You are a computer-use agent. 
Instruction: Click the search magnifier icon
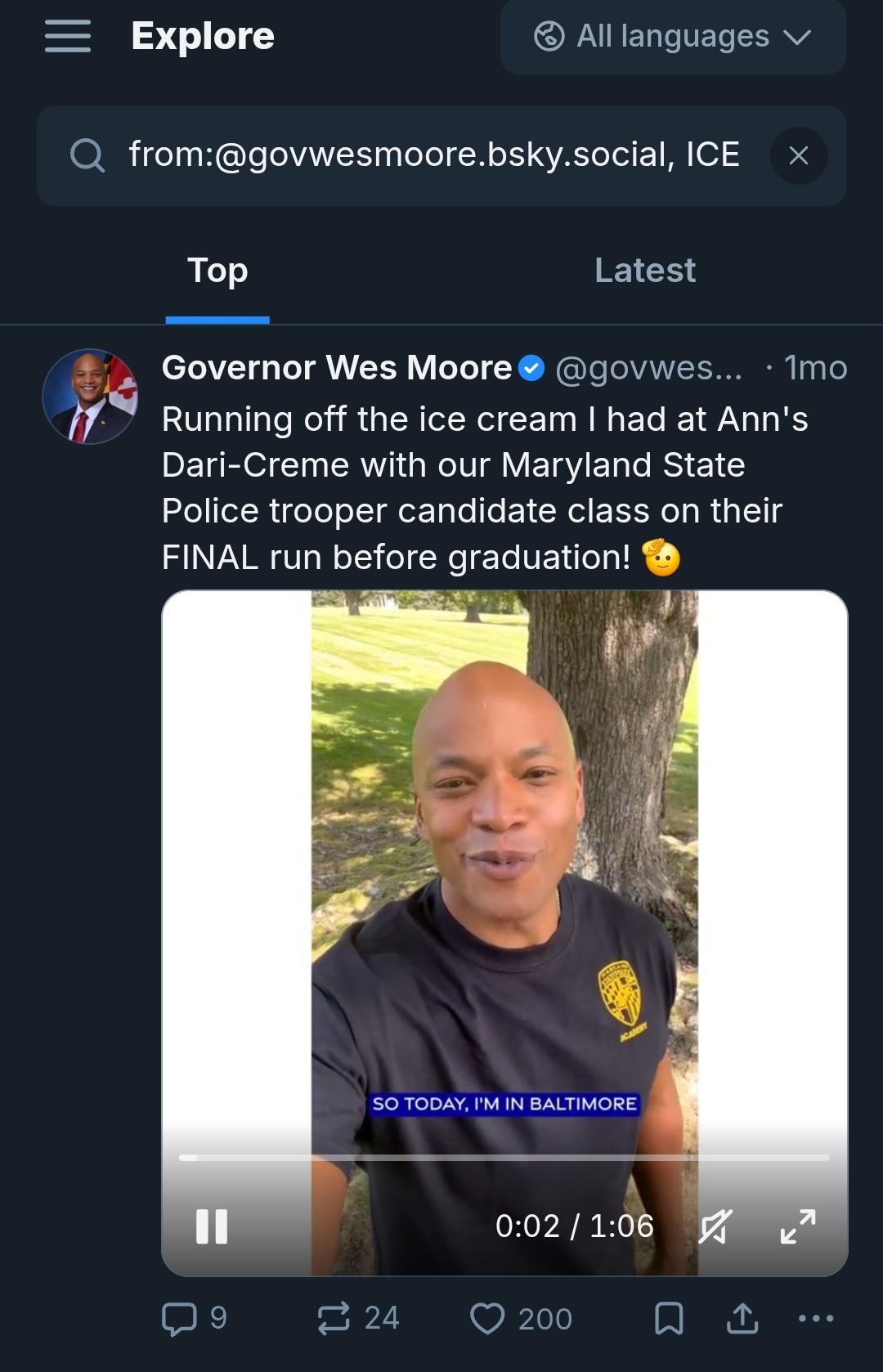point(87,155)
